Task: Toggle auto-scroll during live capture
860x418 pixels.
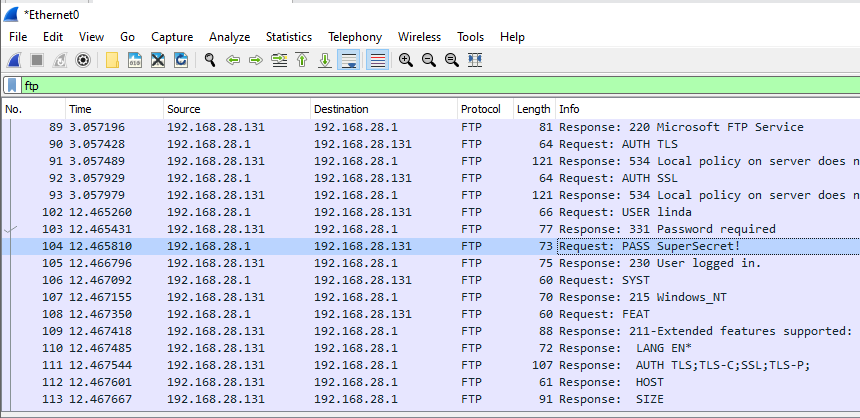Action: pos(349,60)
